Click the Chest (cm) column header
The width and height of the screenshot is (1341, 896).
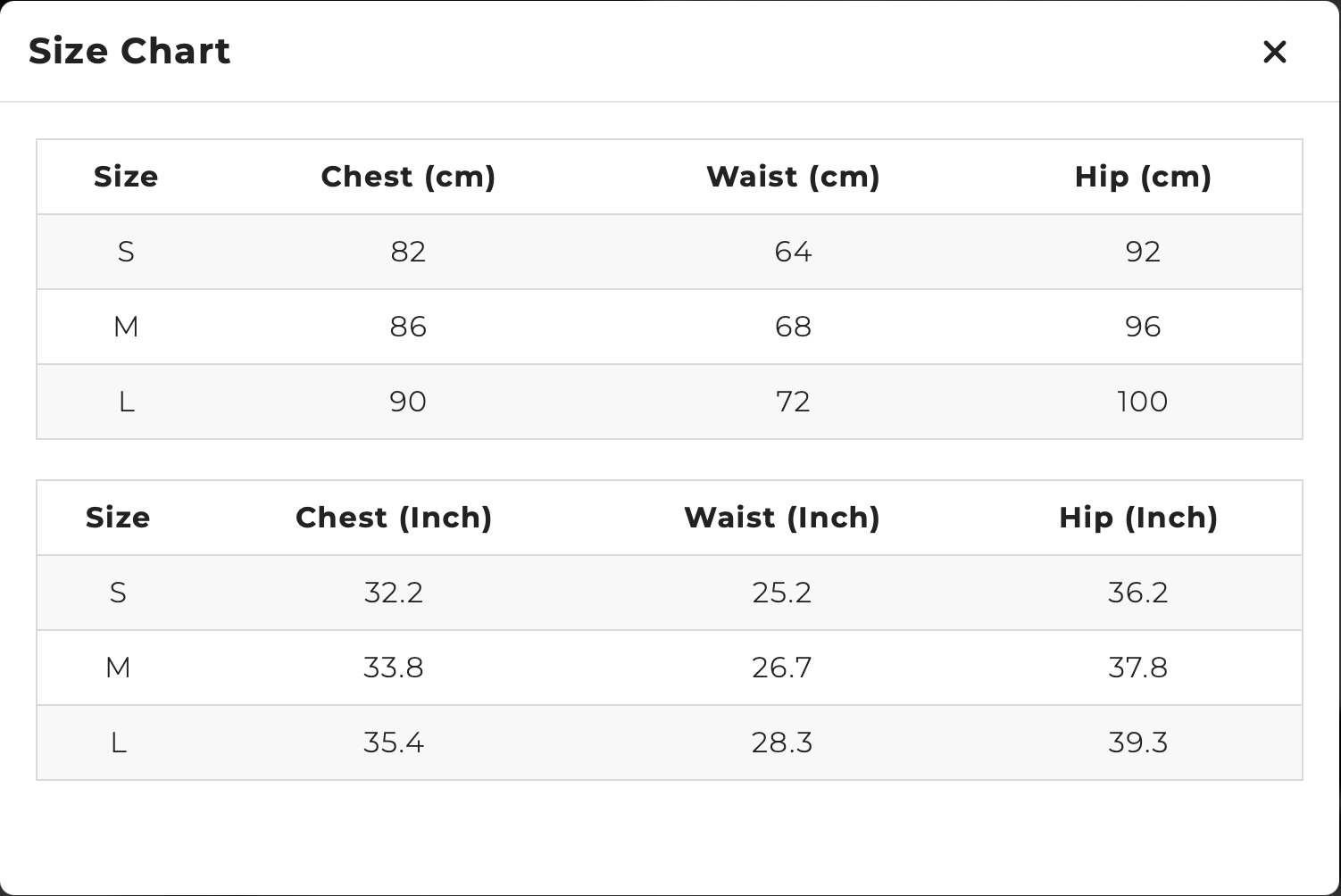[x=408, y=177]
